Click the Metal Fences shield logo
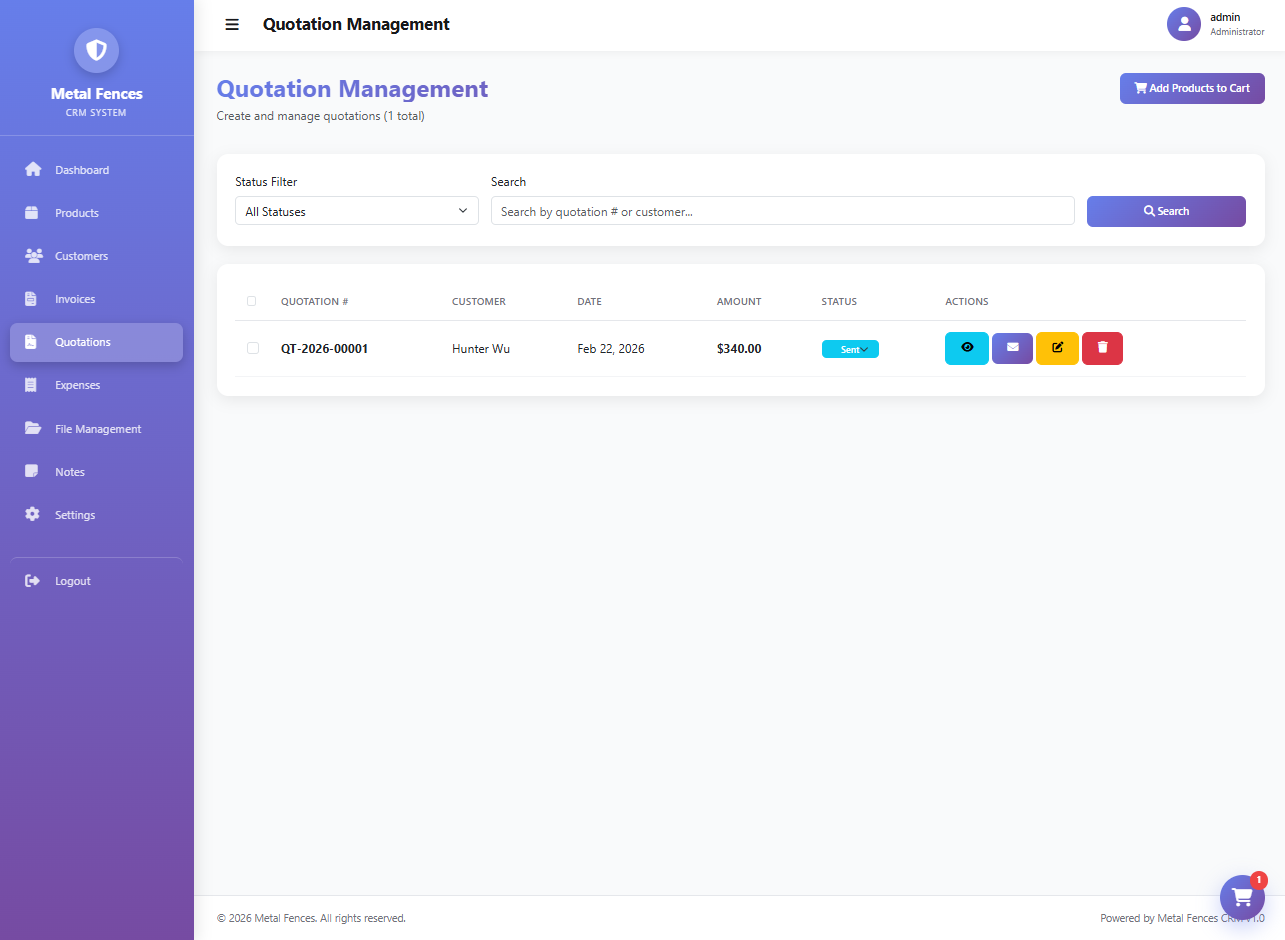Viewport: 1285px width, 940px height. tap(97, 50)
